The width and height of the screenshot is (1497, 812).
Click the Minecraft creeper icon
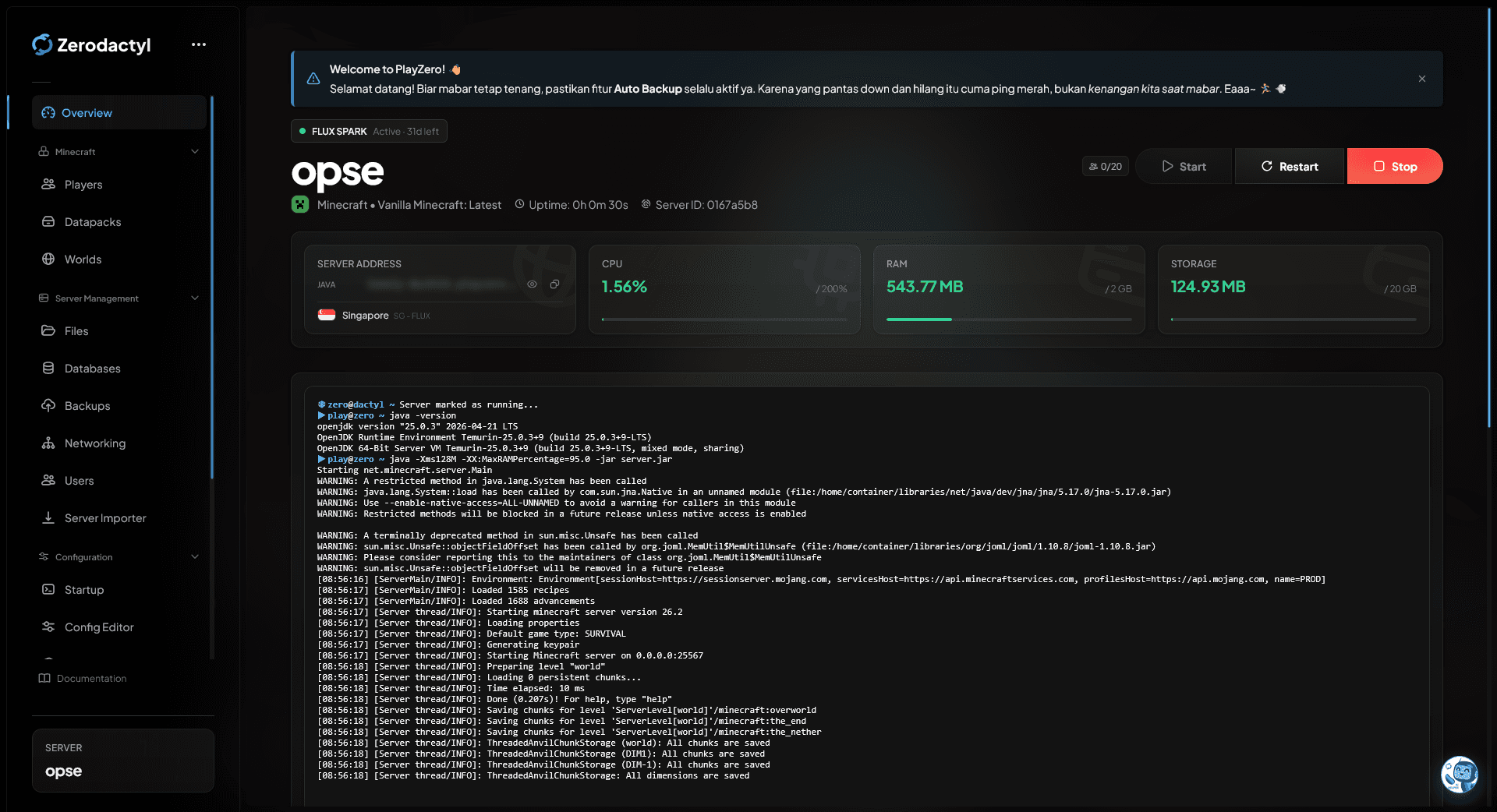(x=300, y=204)
